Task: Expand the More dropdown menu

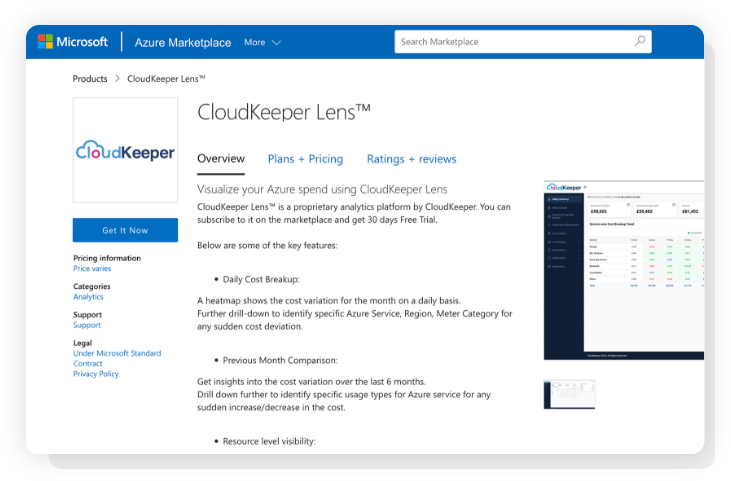Action: [x=262, y=42]
